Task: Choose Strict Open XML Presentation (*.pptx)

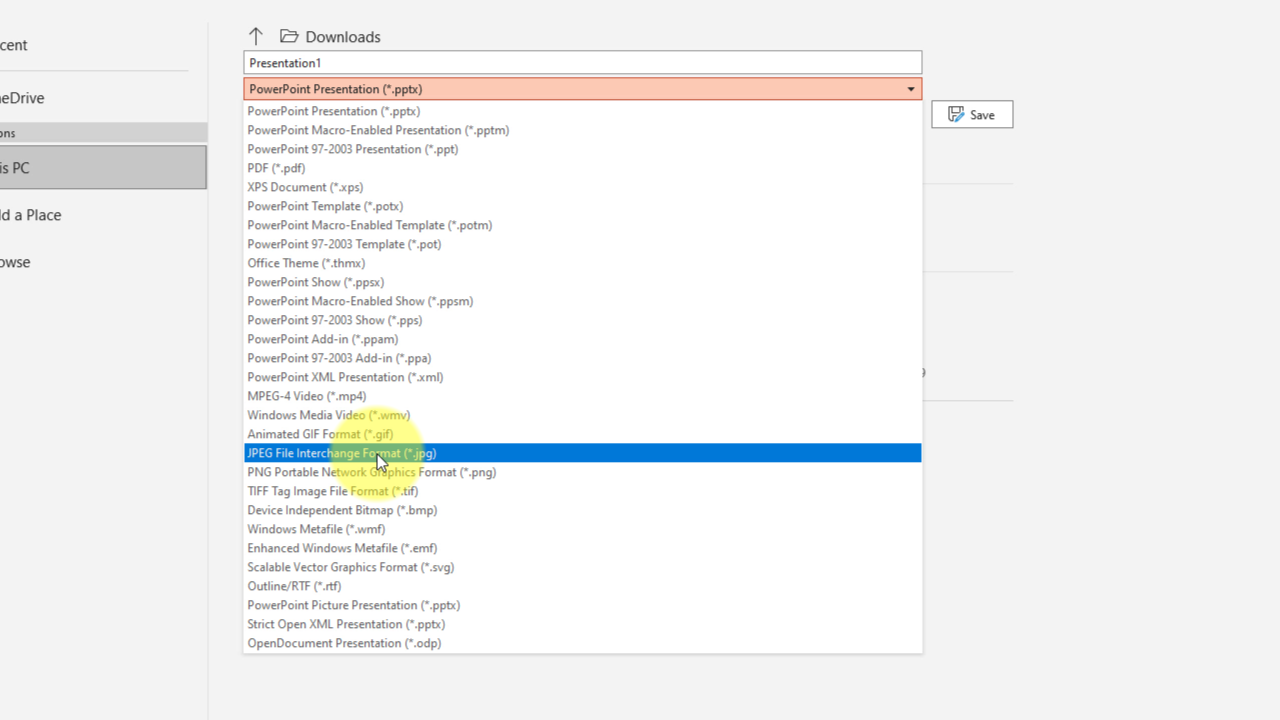Action: click(x=582, y=624)
